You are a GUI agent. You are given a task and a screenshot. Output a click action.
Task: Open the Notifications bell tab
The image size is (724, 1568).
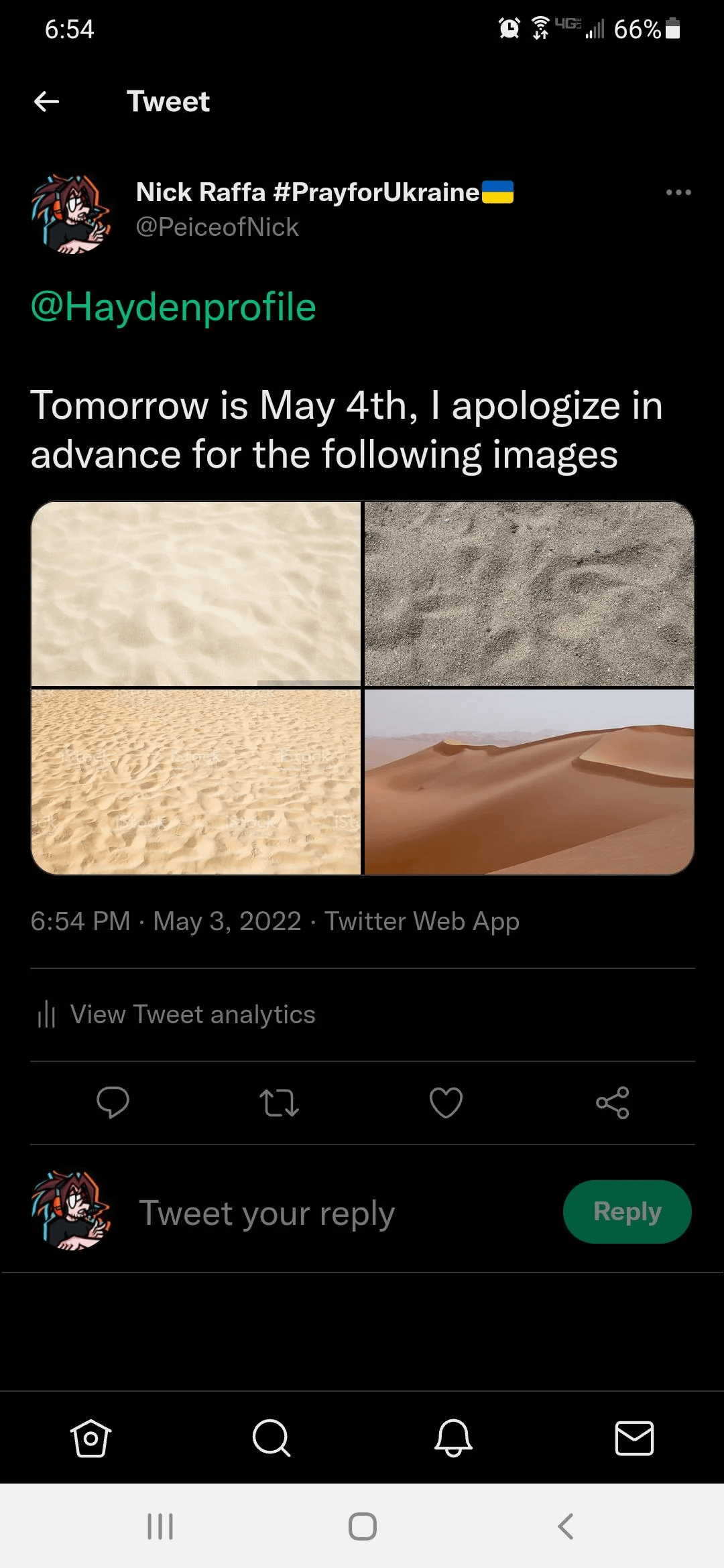[x=453, y=1438]
